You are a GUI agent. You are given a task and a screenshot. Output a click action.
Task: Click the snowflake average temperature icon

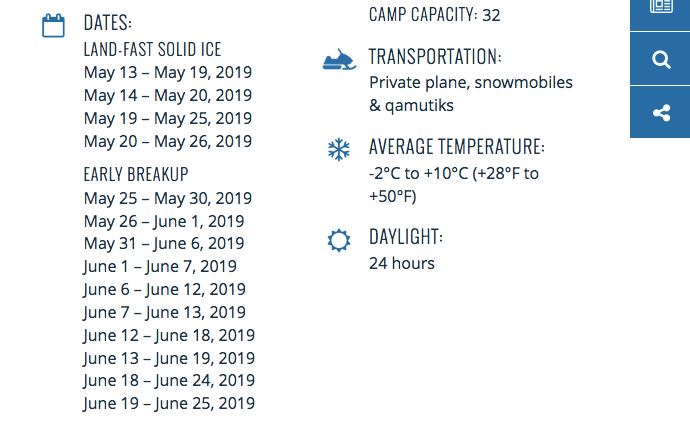(x=339, y=150)
